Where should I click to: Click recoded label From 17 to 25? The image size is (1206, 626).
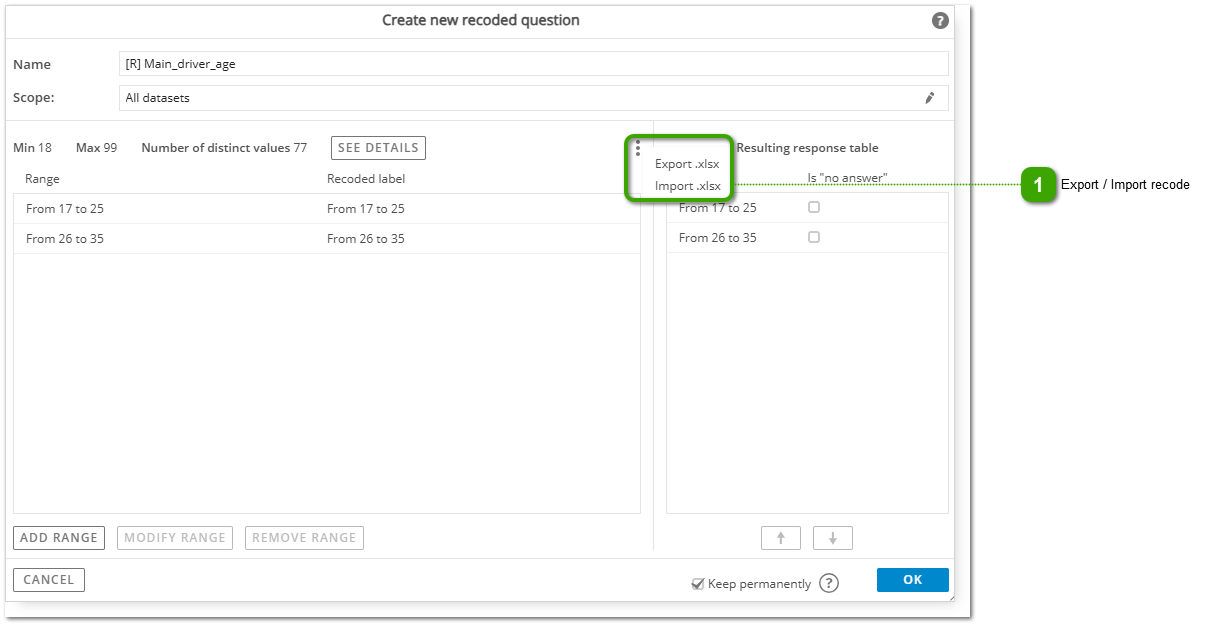coord(366,209)
